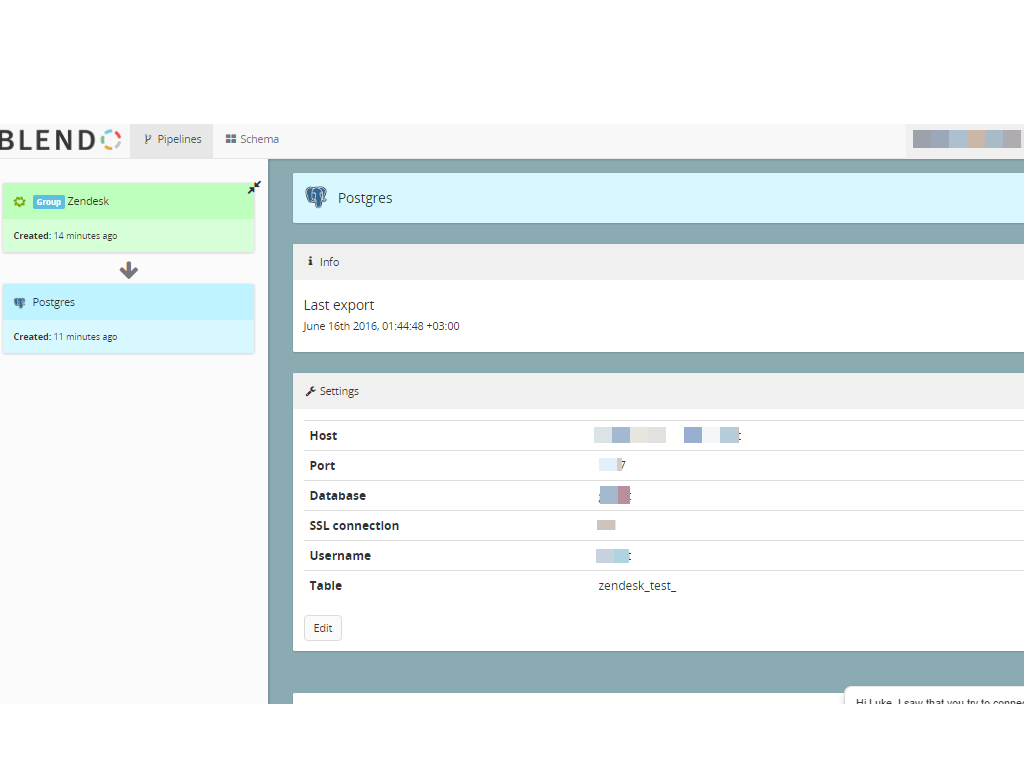Image resolution: width=1024 pixels, height=768 pixels.
Task: Open the chat message popup
Action: click(935, 698)
